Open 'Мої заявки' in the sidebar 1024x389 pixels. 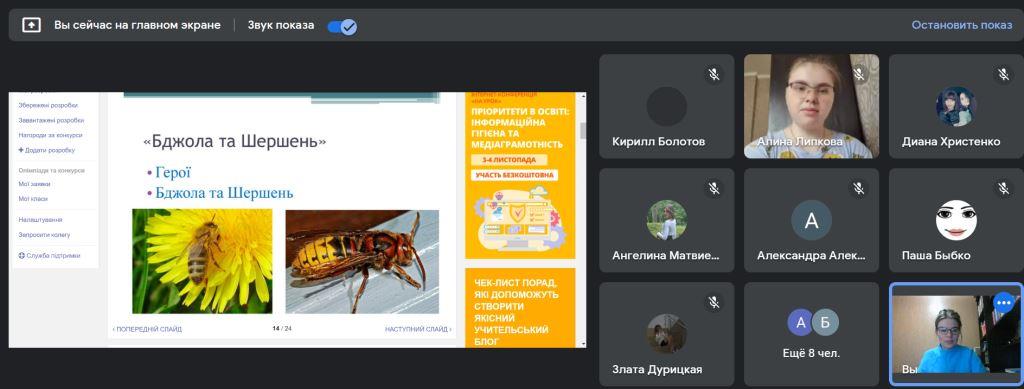(35, 184)
